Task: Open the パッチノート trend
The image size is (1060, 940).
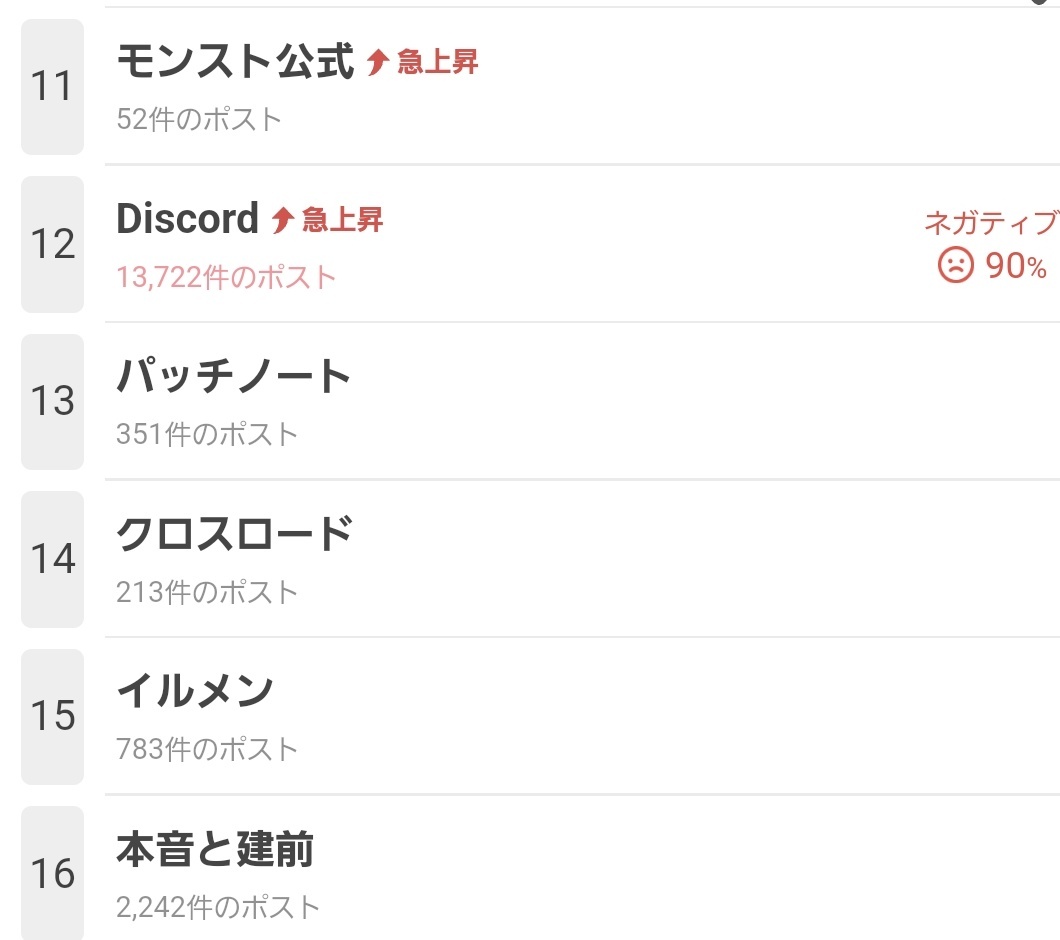Action: point(234,377)
